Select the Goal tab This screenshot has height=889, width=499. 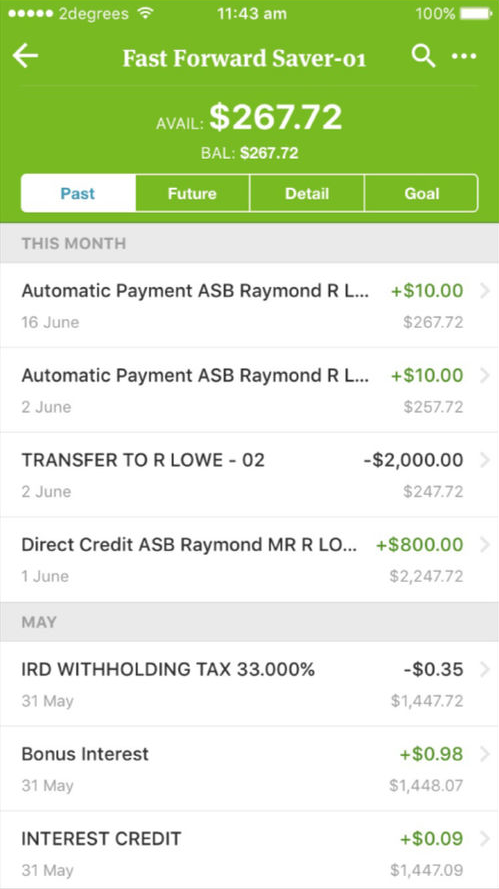click(x=421, y=193)
